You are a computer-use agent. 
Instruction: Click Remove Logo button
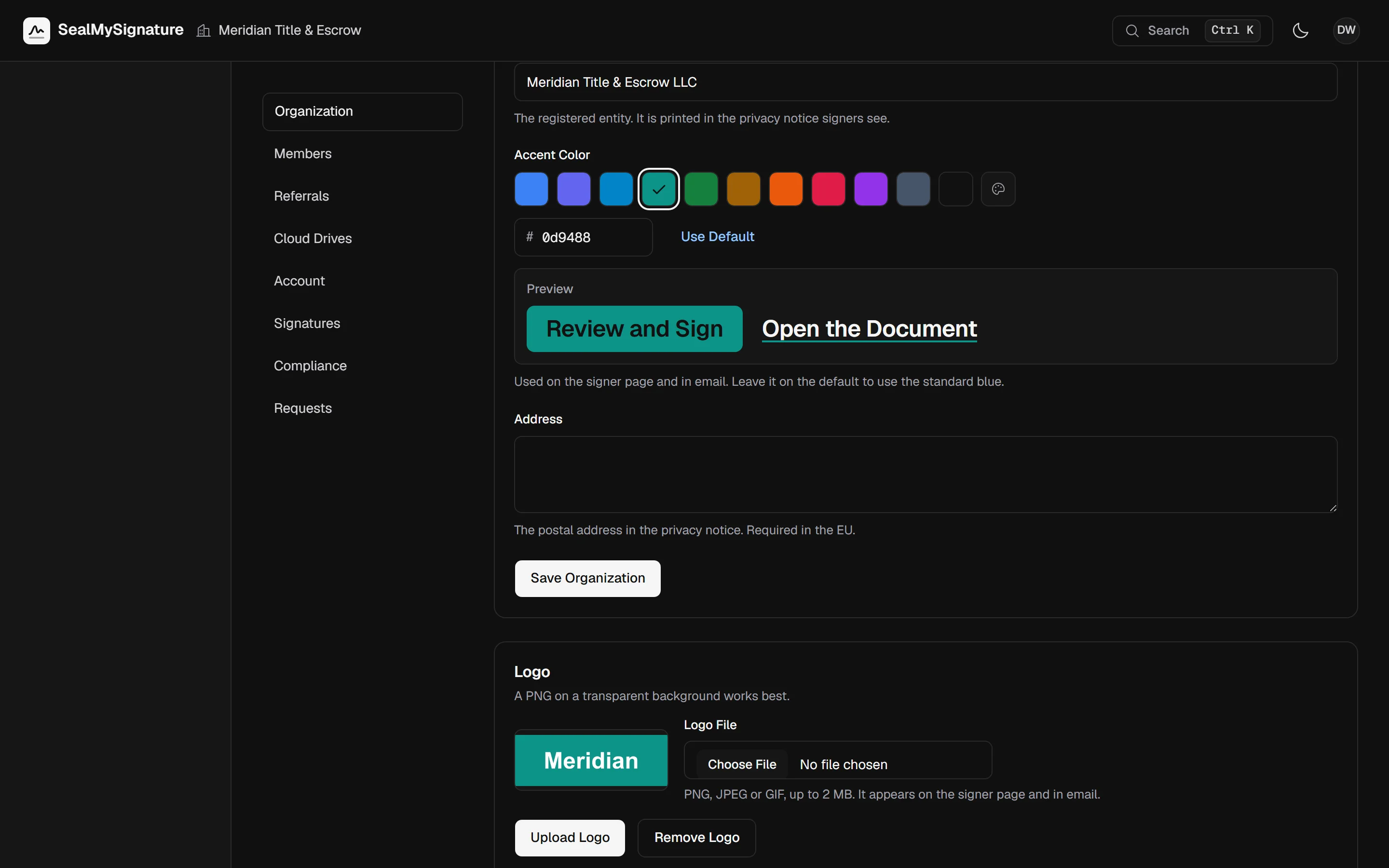click(x=697, y=838)
